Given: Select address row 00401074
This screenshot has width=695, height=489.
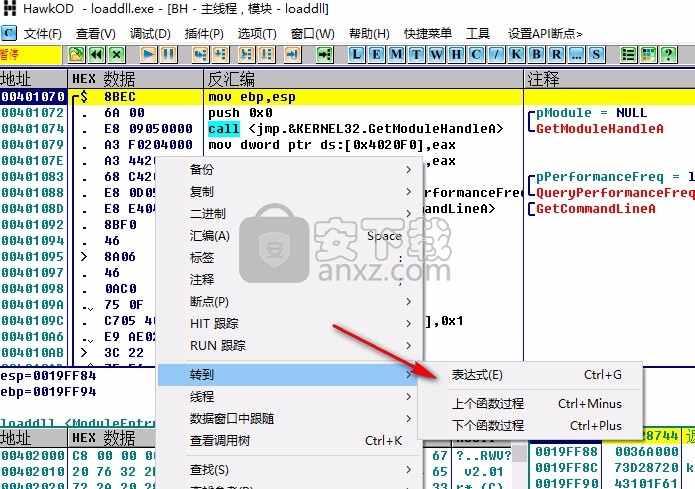Looking at the screenshot, I should (x=33, y=129).
